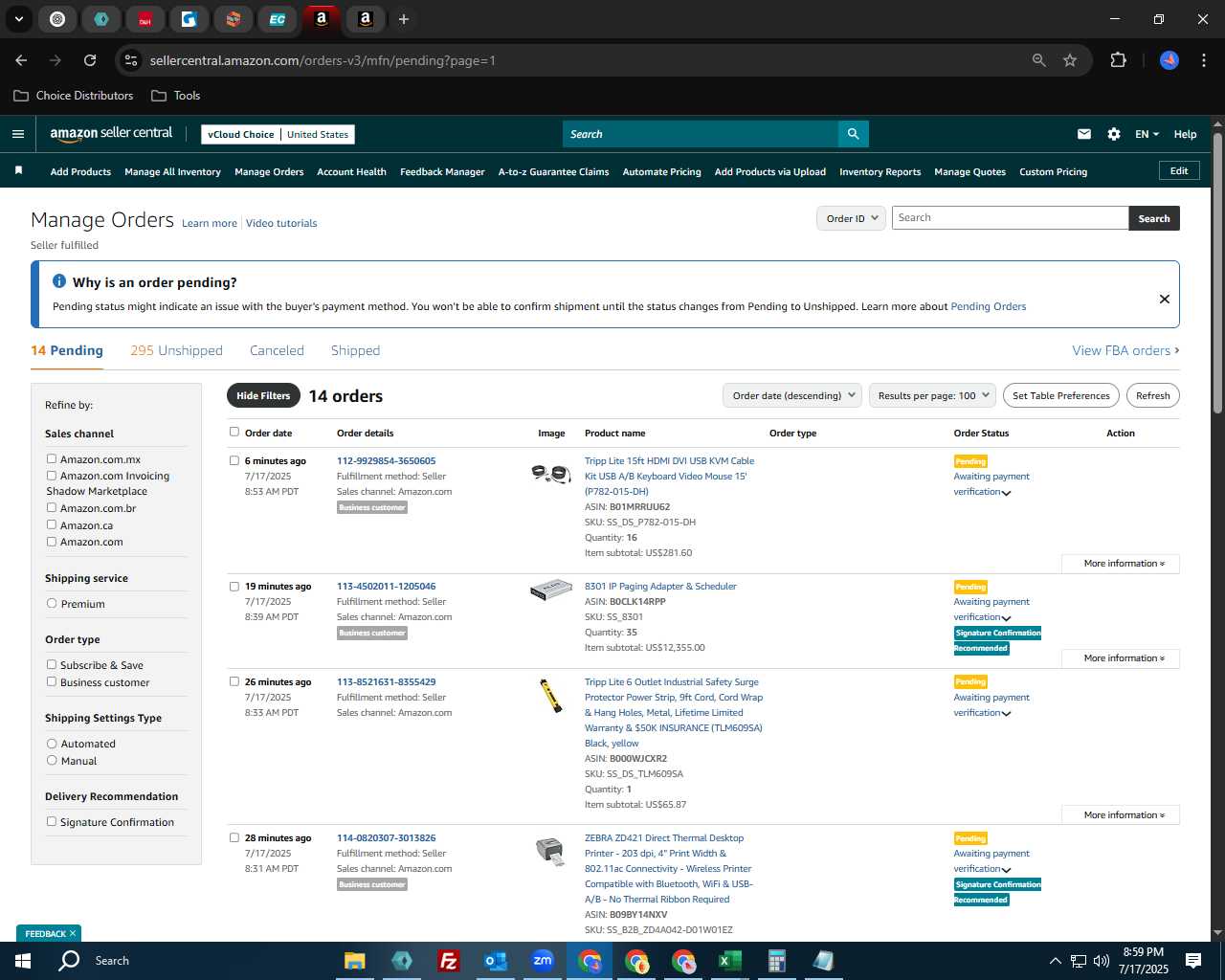1225x980 pixels.
Task: Bookmark this page with the star icon
Action: pyautogui.click(x=1070, y=60)
